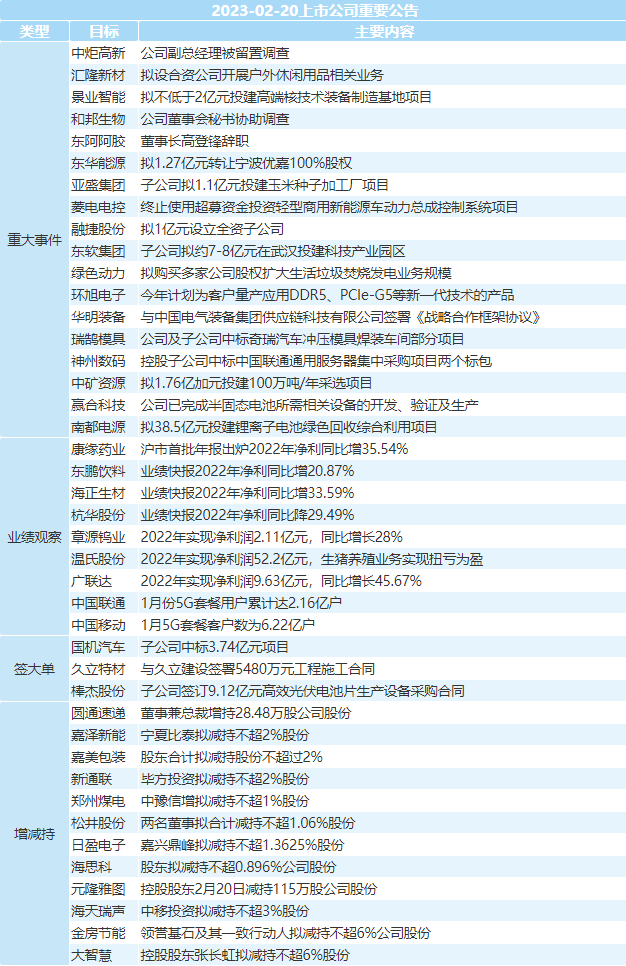Select company name 广联达
This screenshot has width=626, height=966.
[x=91, y=581]
